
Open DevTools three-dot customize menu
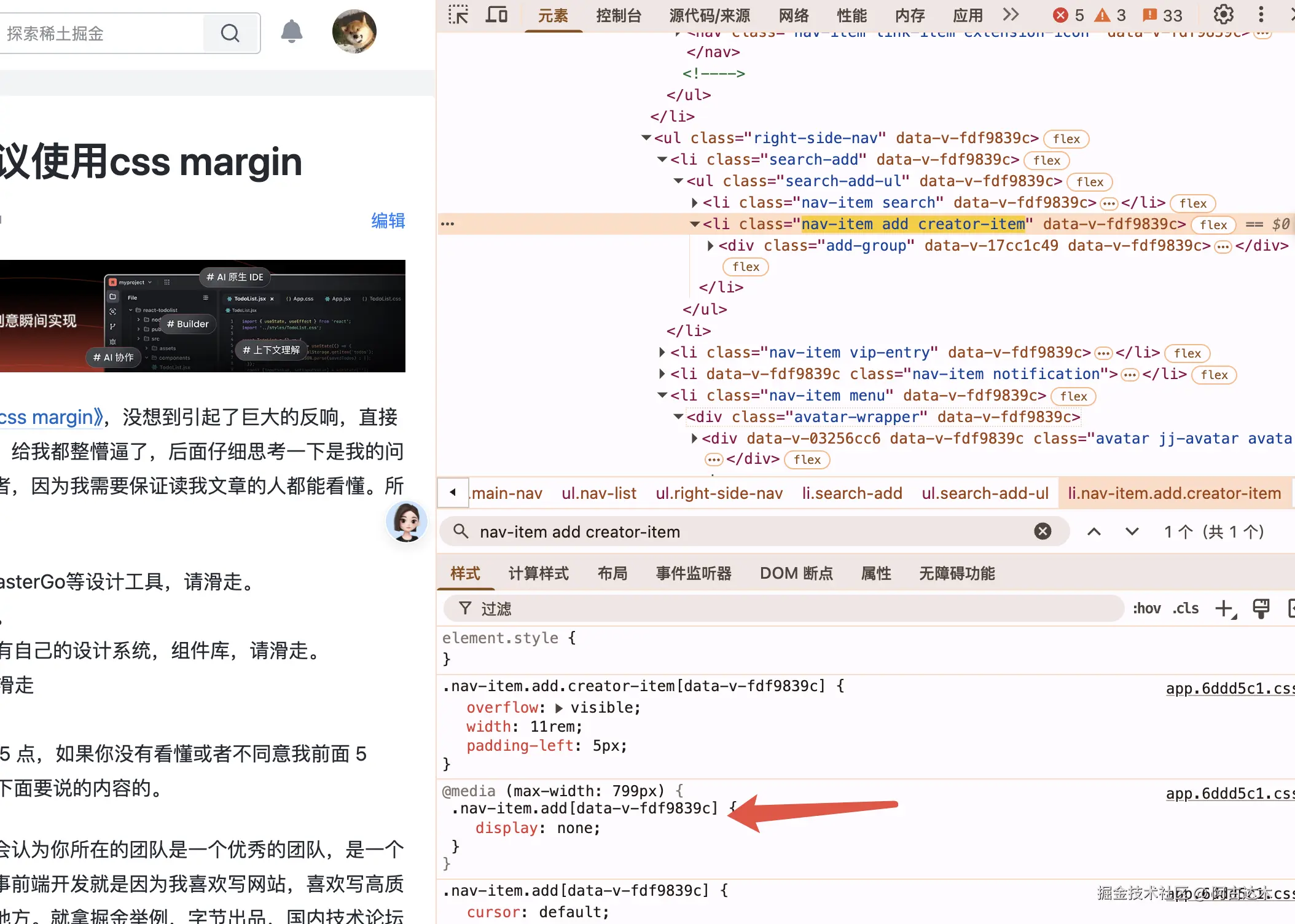click(1261, 14)
